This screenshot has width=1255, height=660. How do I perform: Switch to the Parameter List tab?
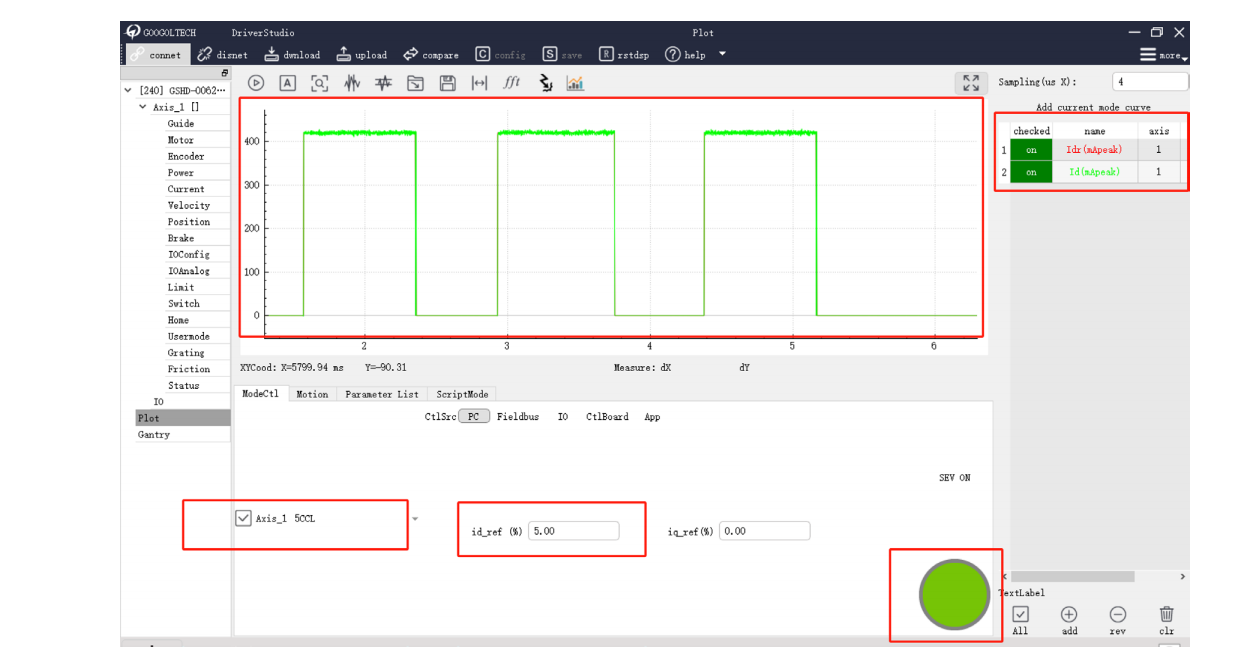381,394
